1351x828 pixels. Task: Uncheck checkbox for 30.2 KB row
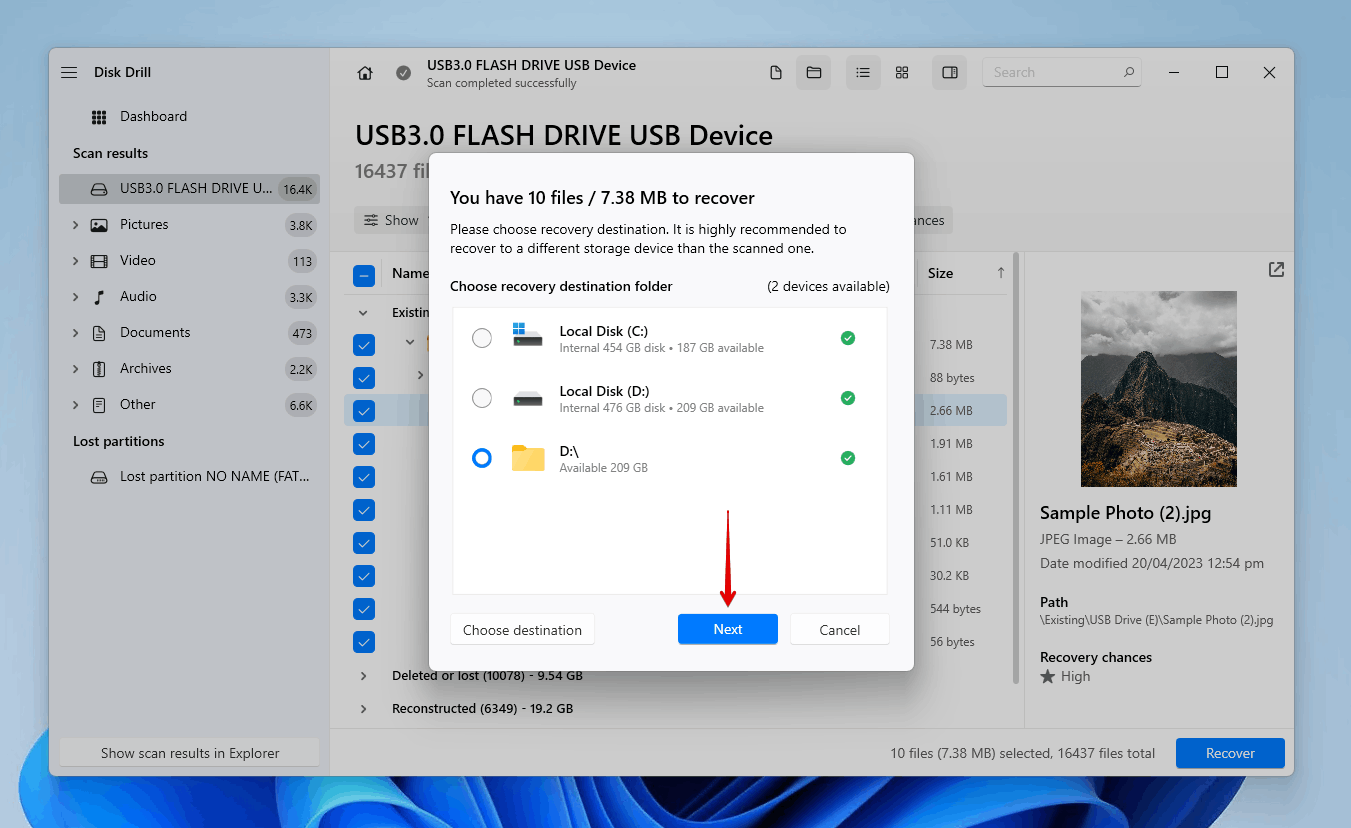point(364,576)
